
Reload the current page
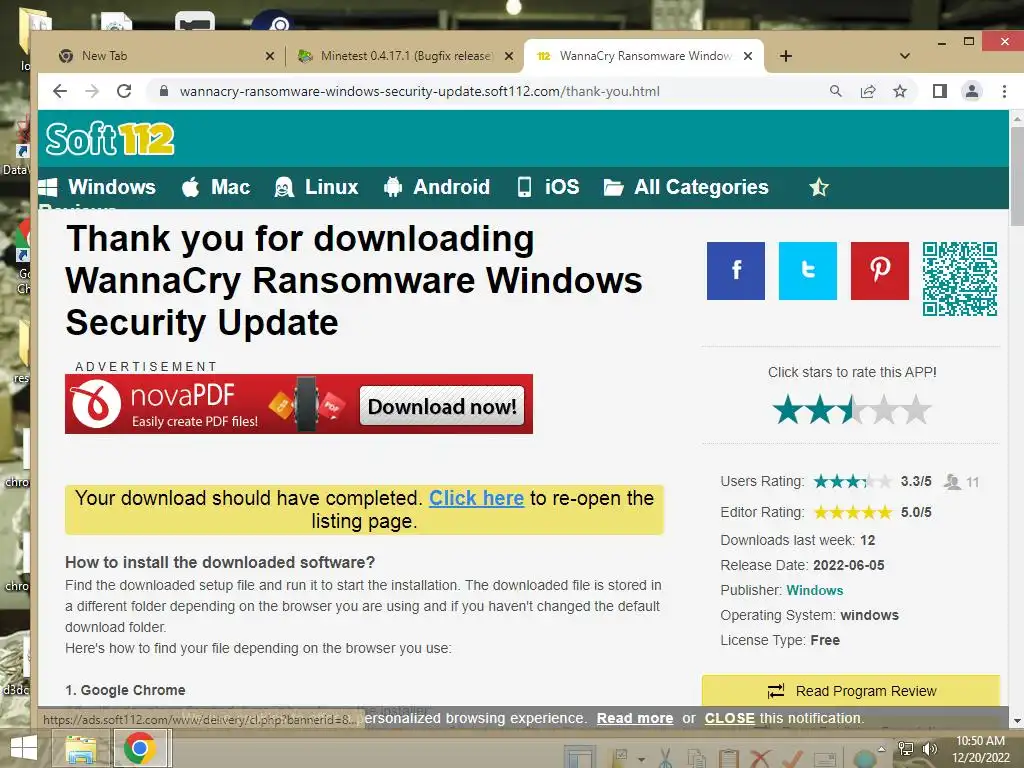(124, 91)
